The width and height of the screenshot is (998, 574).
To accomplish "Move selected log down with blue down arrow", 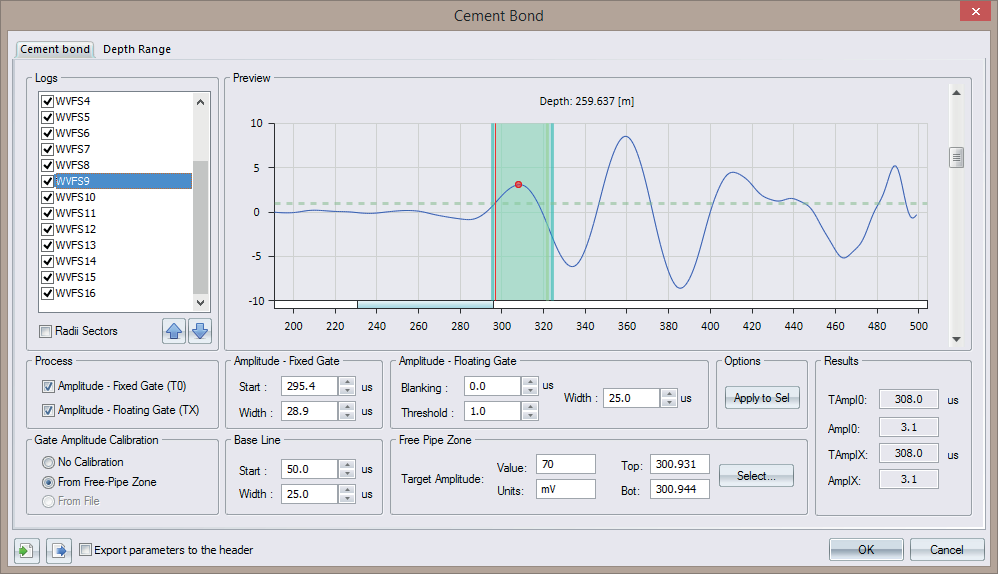I will tap(200, 332).
